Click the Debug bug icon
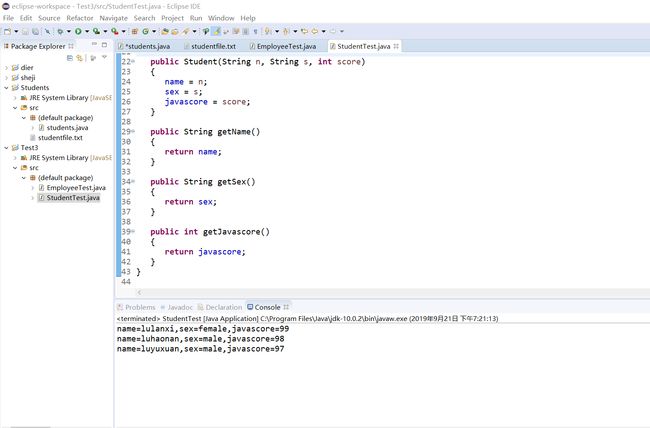The width and height of the screenshot is (650, 428). tap(60, 32)
